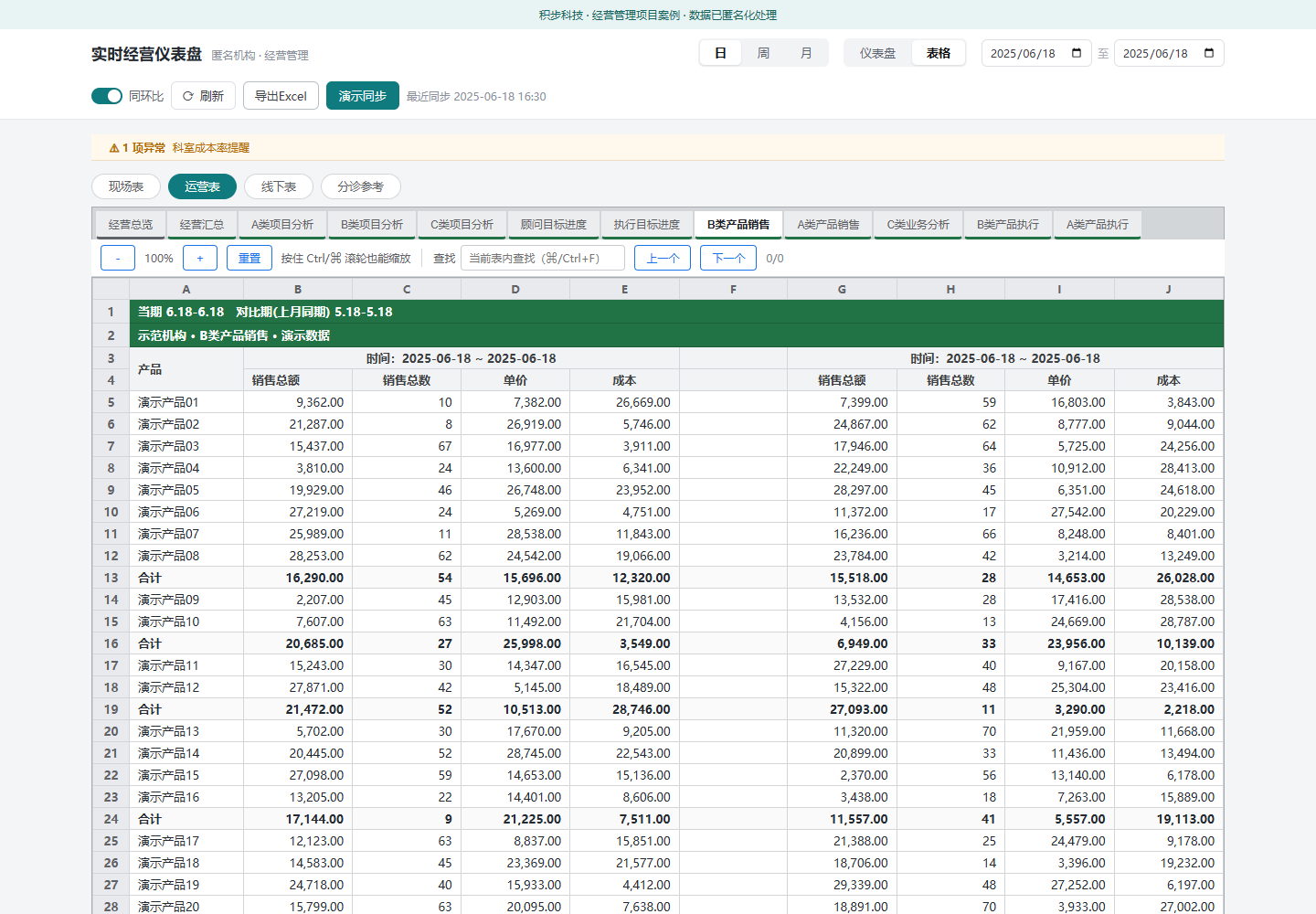Click the warning icon in anomaly banner
Viewport: 1316px width, 914px height.
114,148
